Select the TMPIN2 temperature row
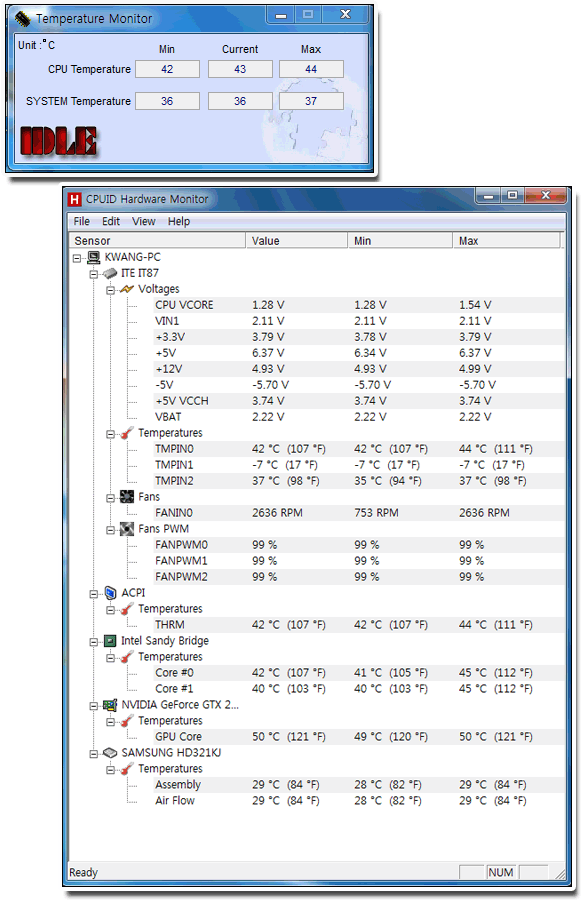The height and width of the screenshot is (900, 582). click(x=359, y=481)
